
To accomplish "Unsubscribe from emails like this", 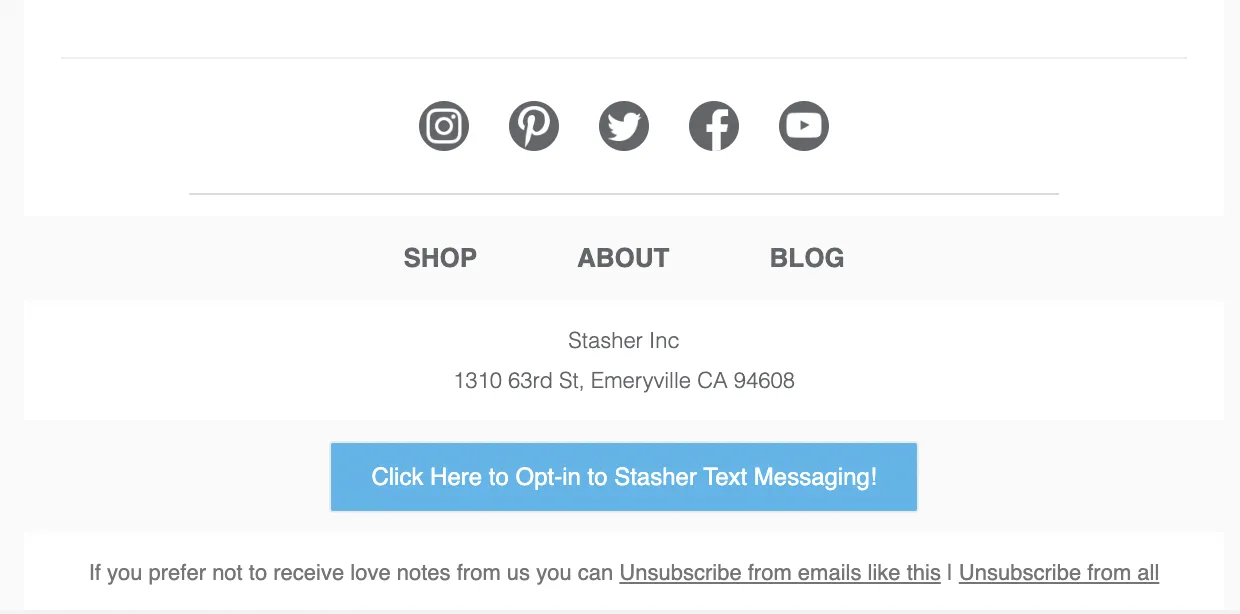I will tap(780, 573).
